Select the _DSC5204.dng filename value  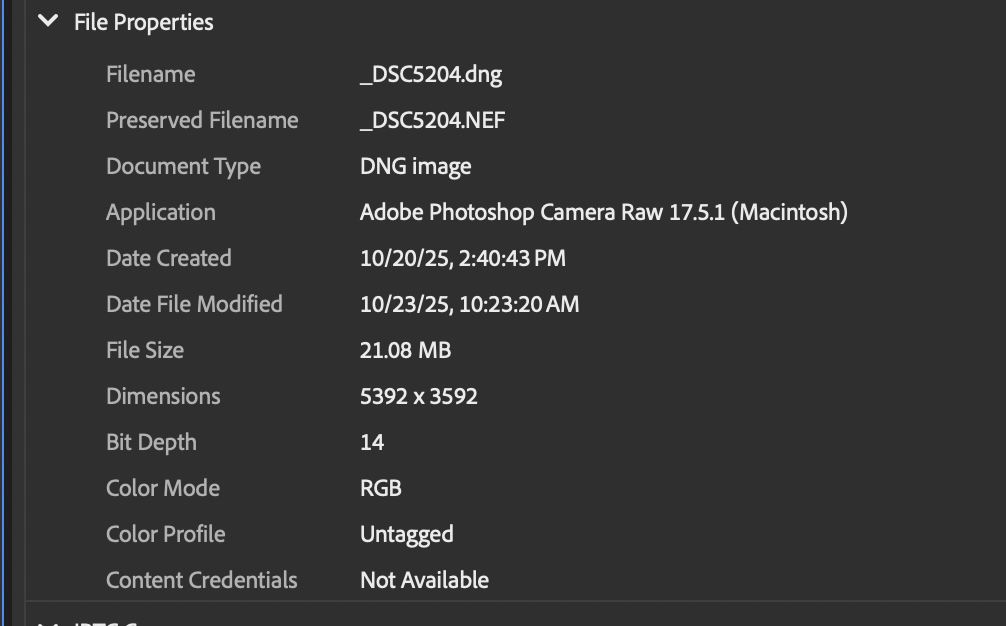(430, 74)
